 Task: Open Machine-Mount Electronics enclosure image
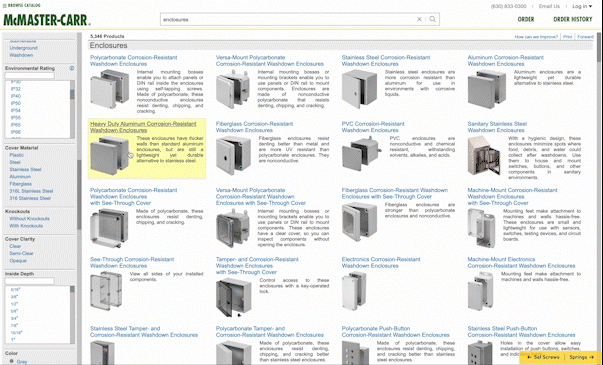(x=480, y=291)
